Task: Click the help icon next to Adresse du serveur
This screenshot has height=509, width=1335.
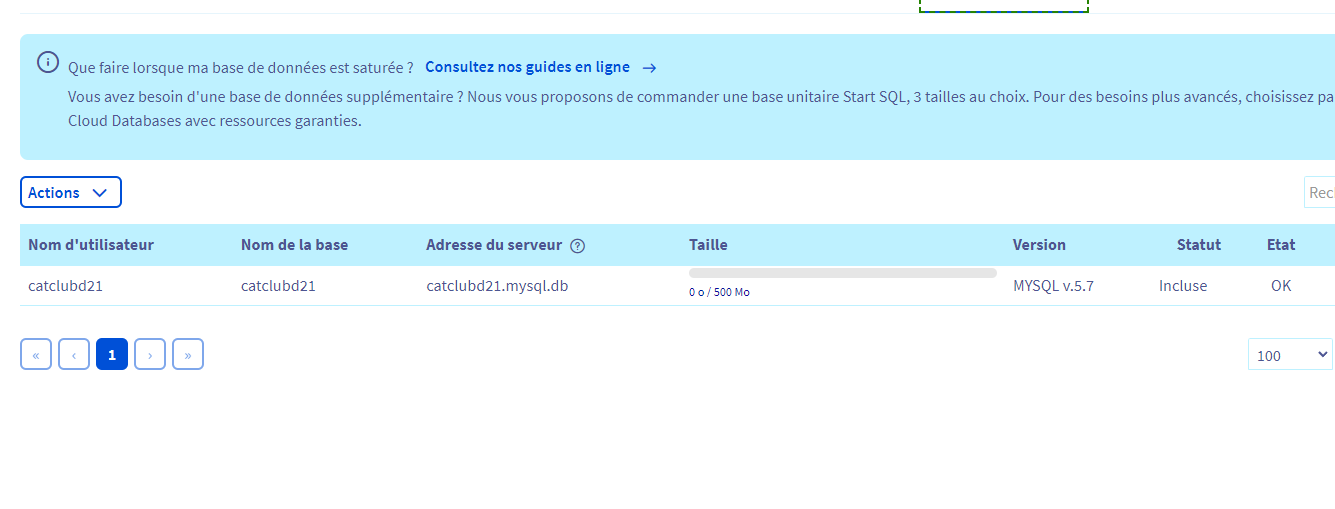Action: [577, 246]
